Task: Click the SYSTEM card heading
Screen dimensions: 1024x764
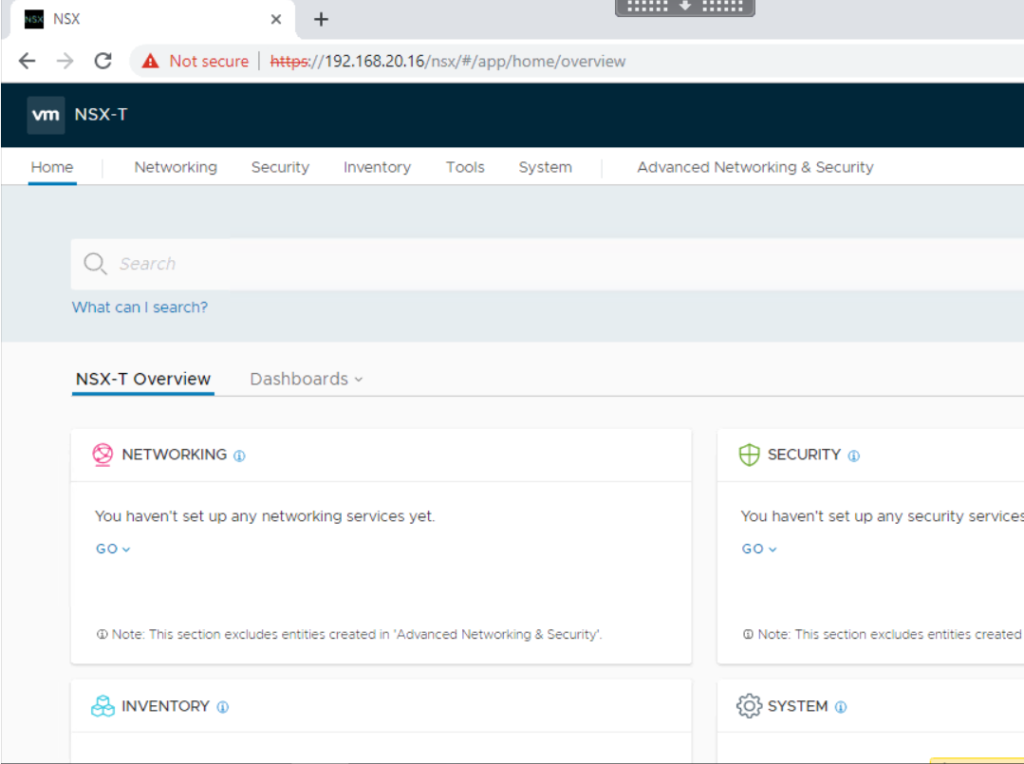Action: point(797,706)
